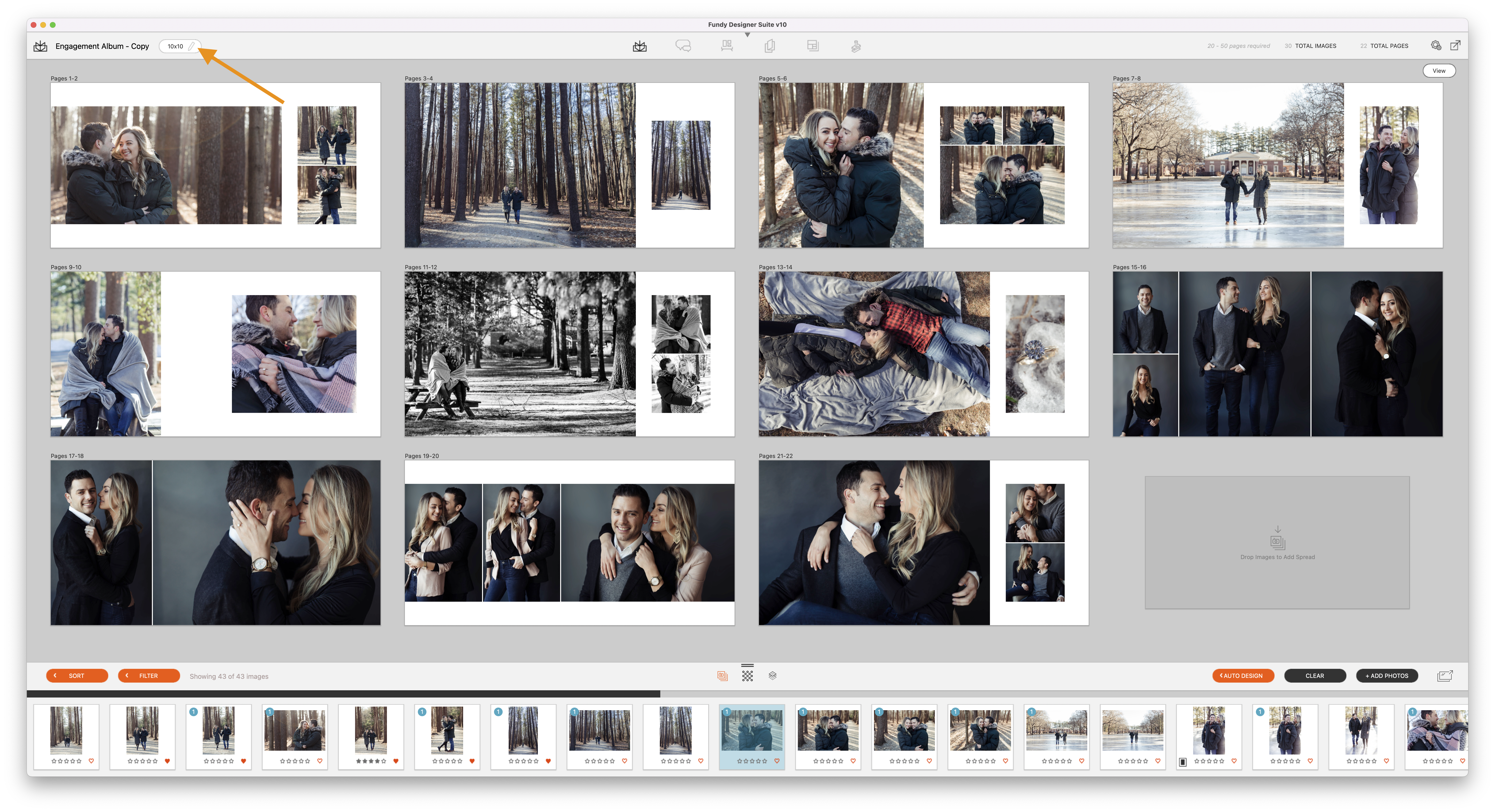This screenshot has height=812, width=1495.
Task: Open project settings gear icon
Action: tap(1436, 45)
